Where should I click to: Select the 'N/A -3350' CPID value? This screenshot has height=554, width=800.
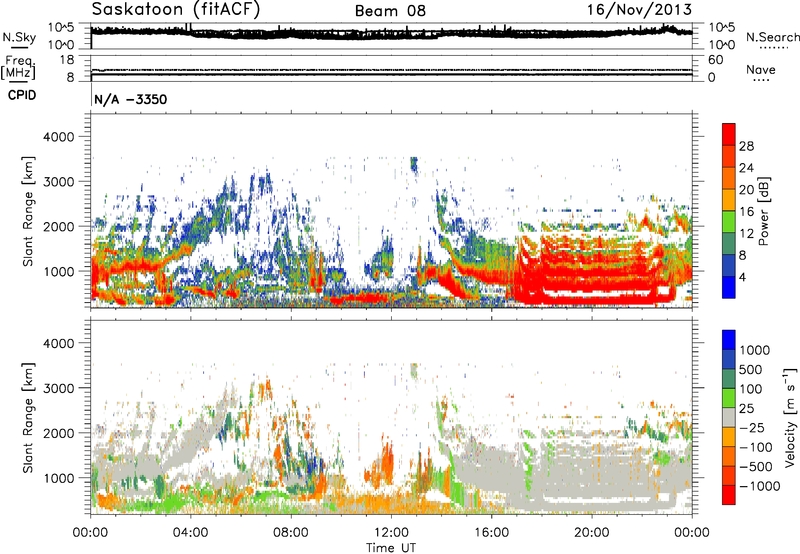pos(131,99)
